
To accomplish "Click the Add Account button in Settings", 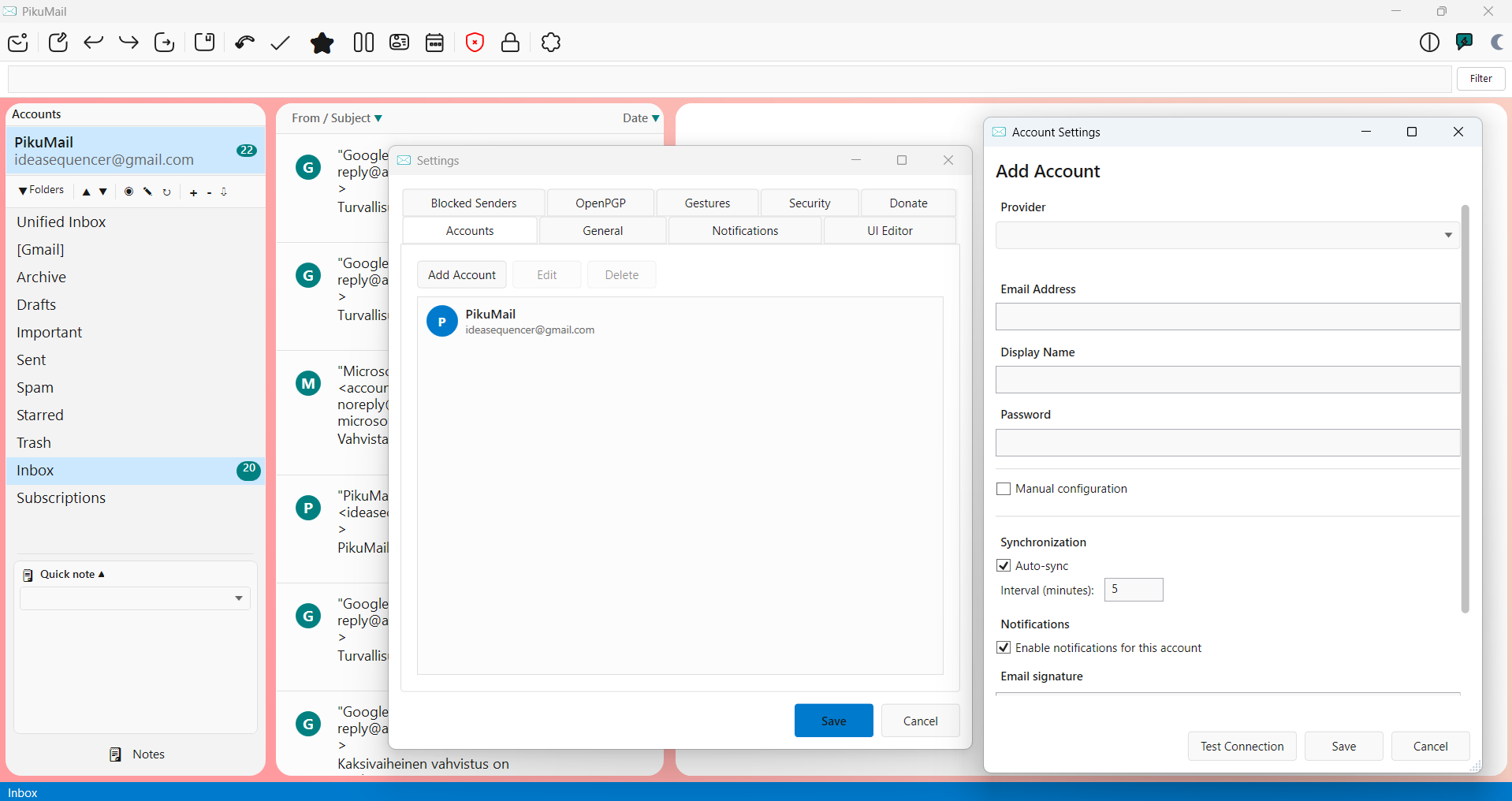I will 462,274.
